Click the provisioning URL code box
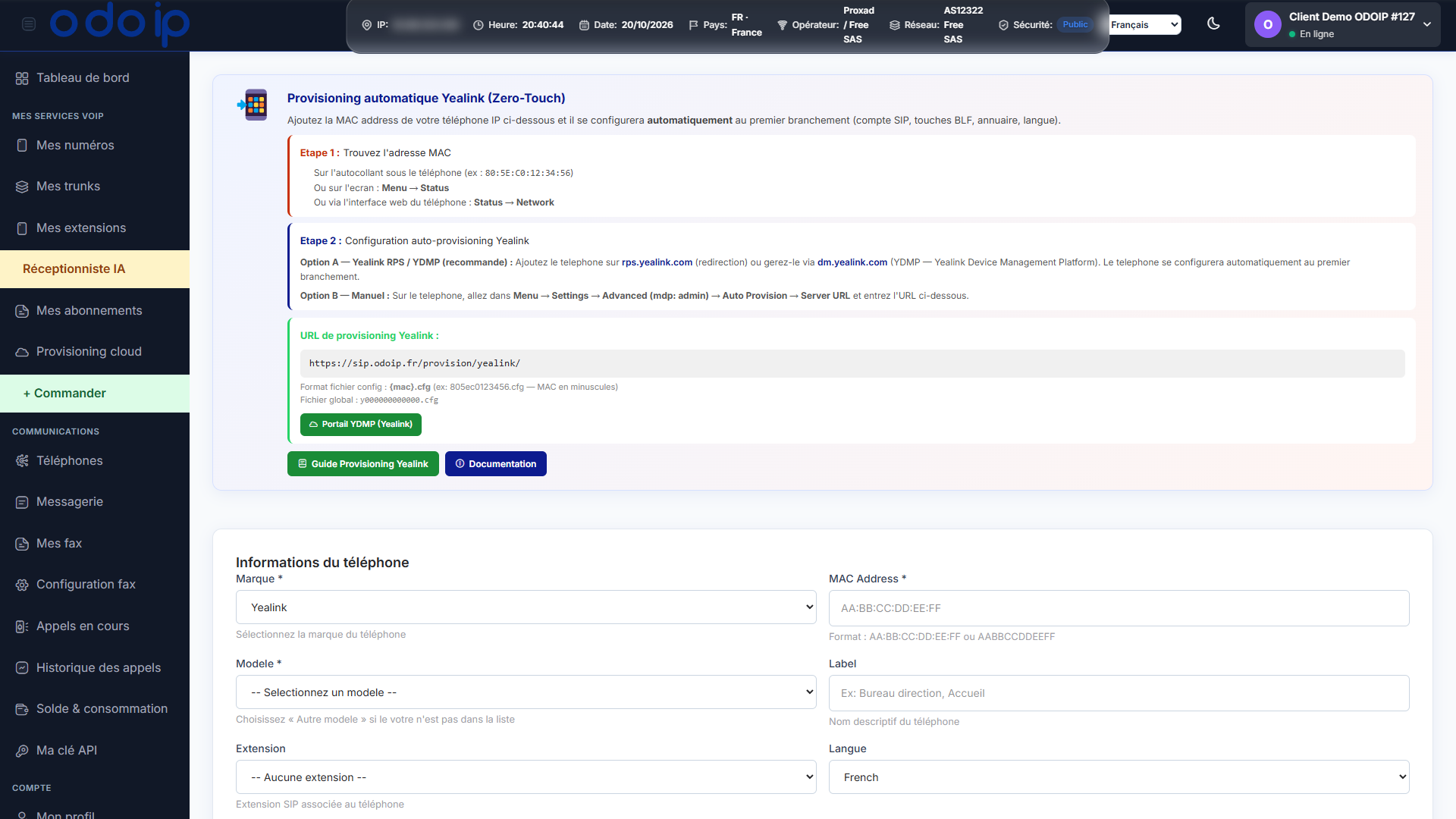Viewport: 1456px width, 819px height. (852, 364)
